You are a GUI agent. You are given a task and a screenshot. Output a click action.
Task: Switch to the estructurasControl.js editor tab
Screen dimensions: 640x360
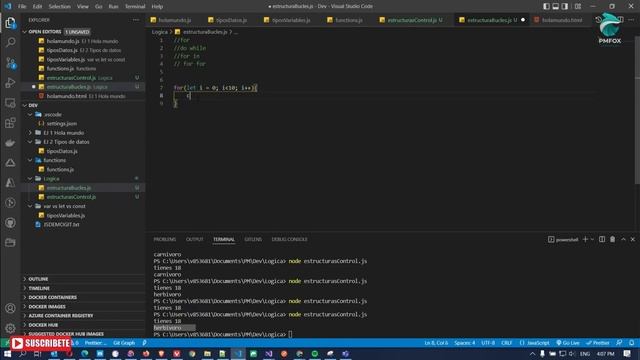click(x=414, y=20)
